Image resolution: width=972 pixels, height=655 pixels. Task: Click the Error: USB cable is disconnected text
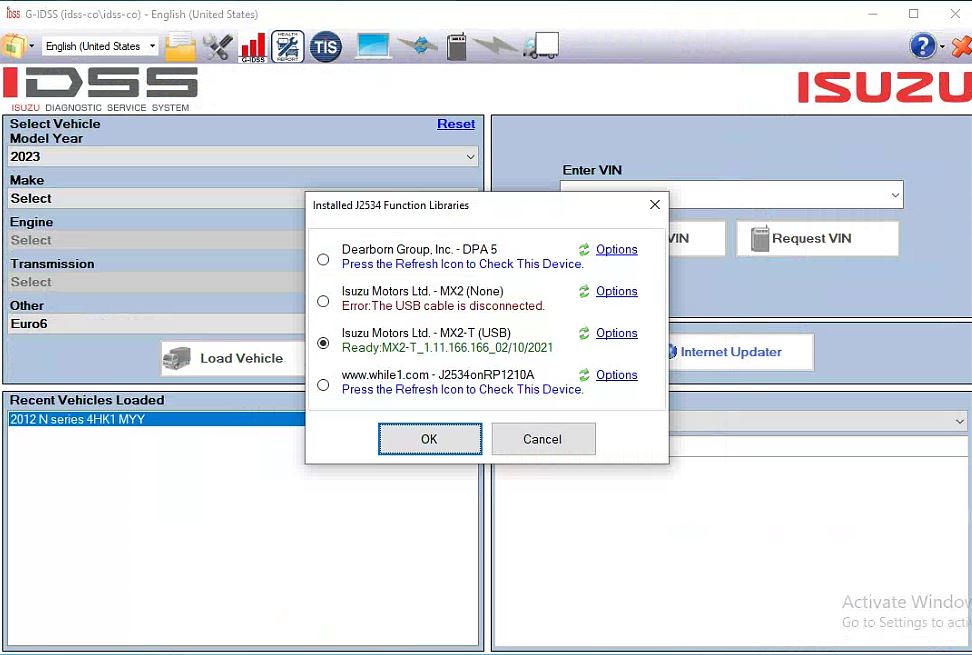[x=443, y=306]
